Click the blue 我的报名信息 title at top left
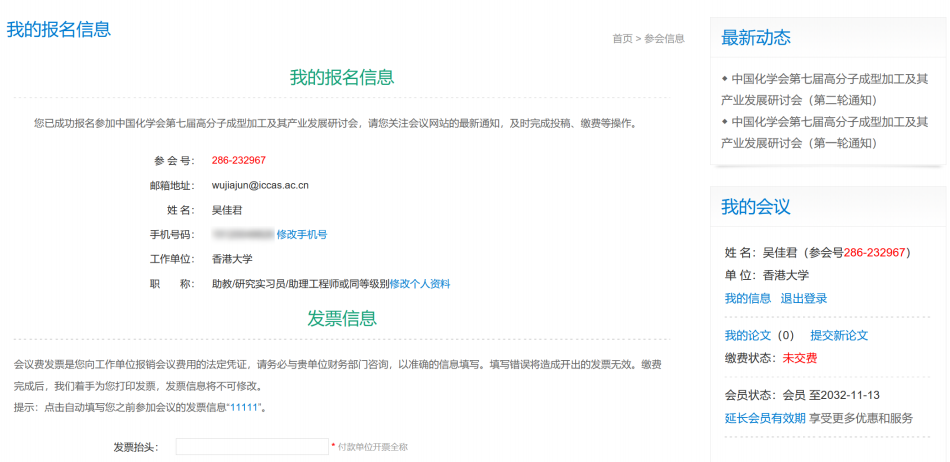Viewport: 950px width, 462px height. (59, 29)
